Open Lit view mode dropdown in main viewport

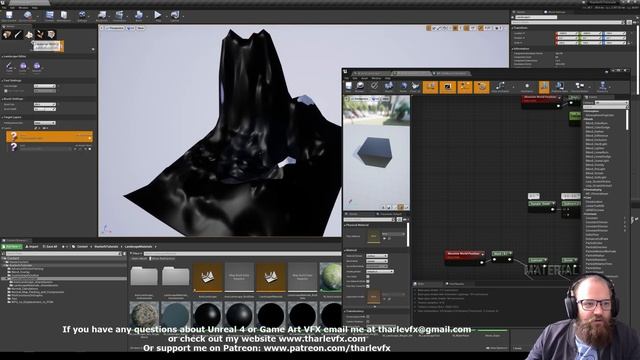(131, 28)
